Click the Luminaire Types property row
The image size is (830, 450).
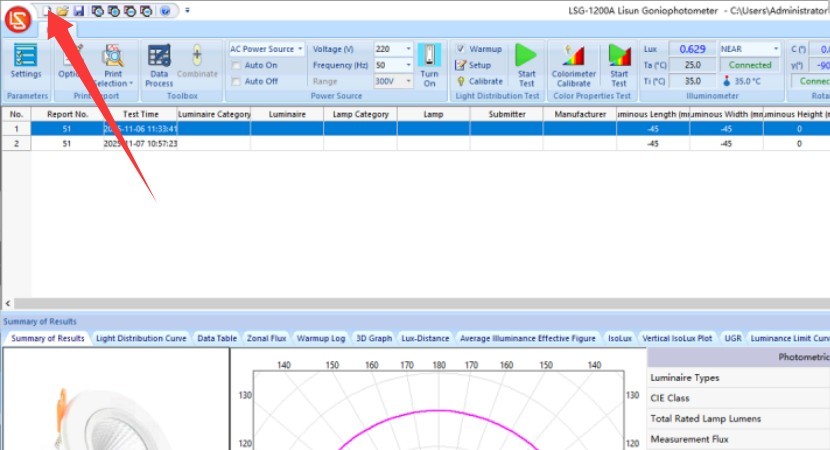[738, 378]
